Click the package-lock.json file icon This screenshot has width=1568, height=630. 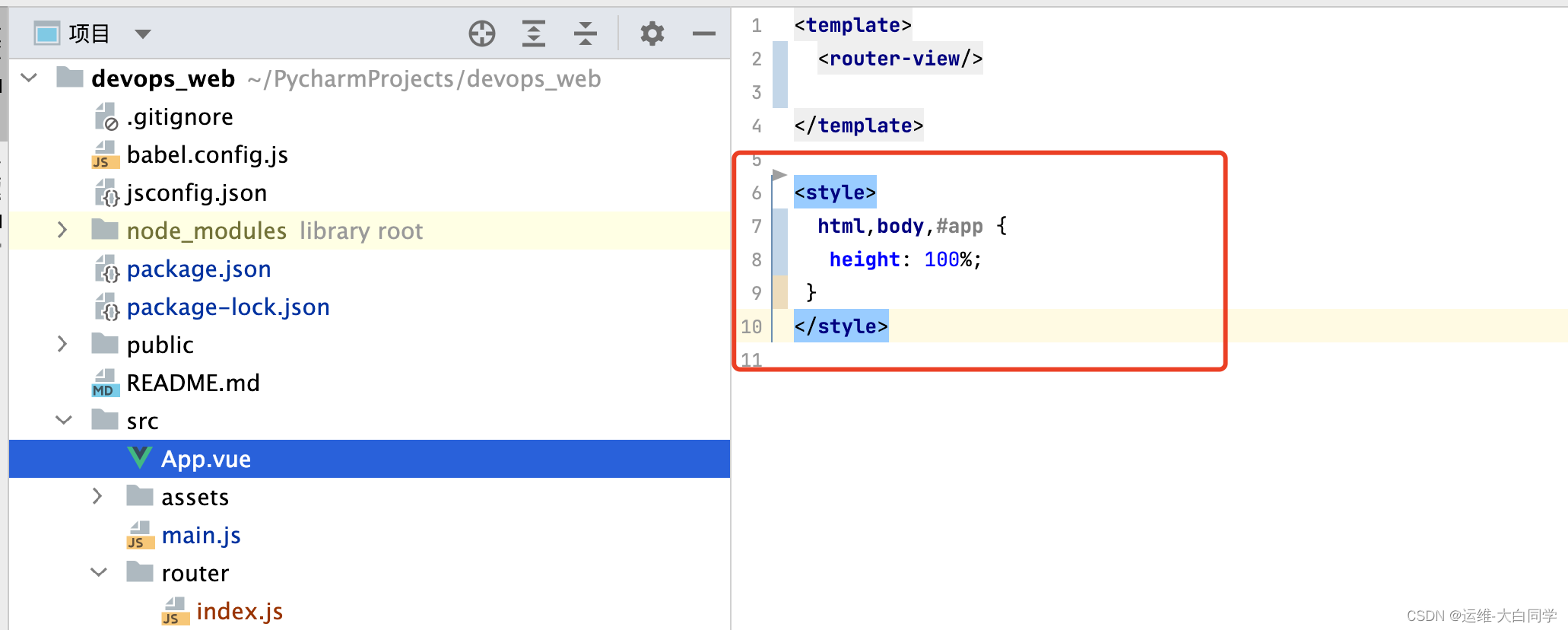click(106, 307)
